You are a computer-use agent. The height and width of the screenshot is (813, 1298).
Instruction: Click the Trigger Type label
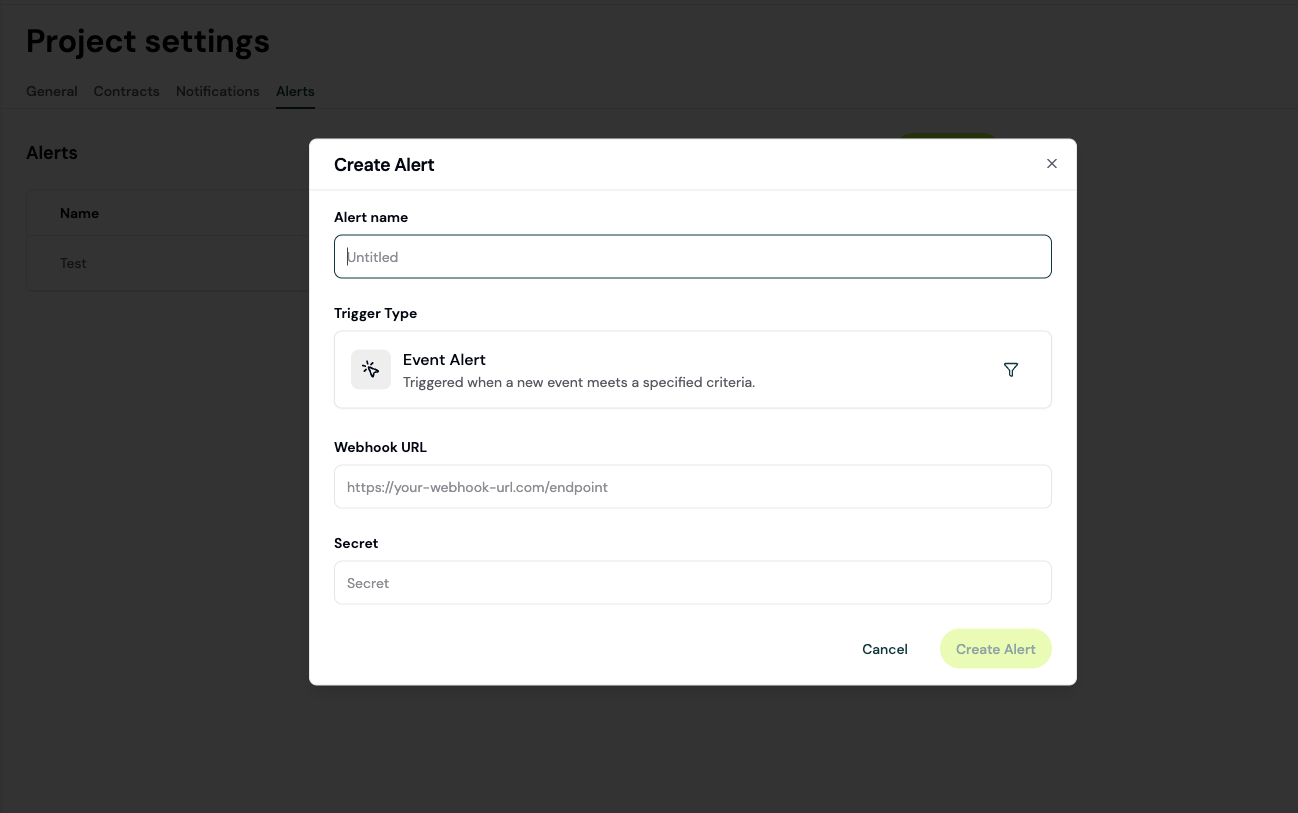(x=375, y=313)
